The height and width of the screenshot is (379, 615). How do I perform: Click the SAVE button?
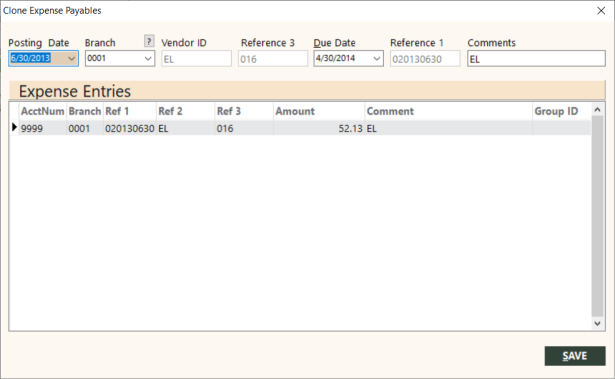coord(575,356)
